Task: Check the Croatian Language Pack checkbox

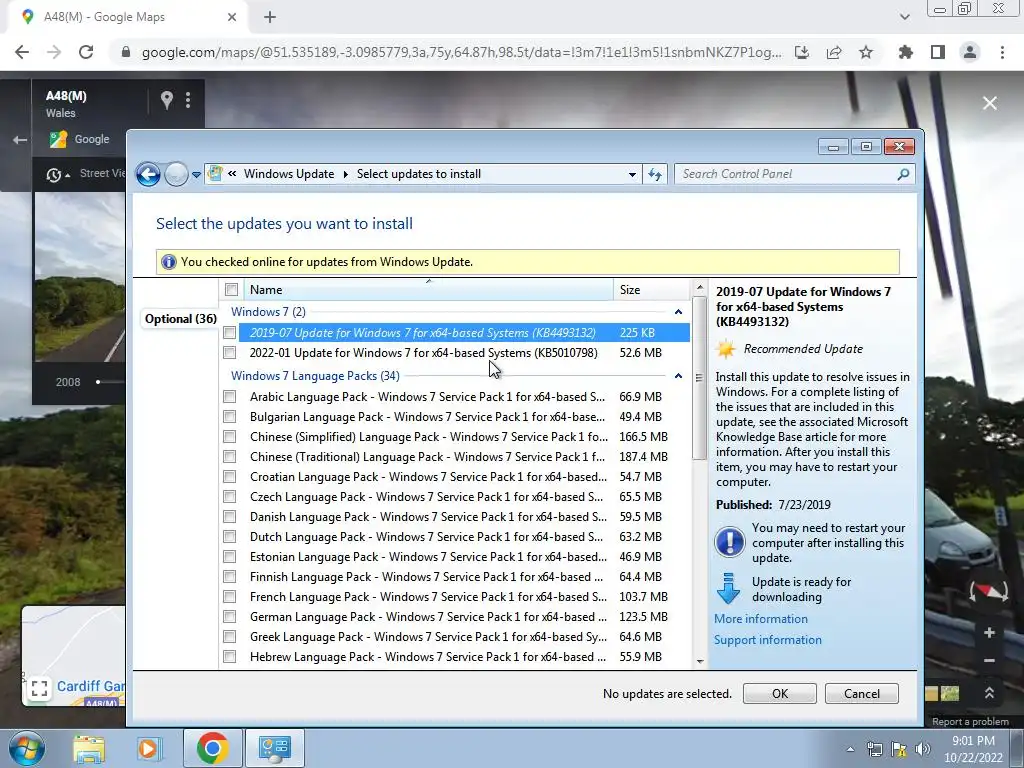Action: point(229,477)
